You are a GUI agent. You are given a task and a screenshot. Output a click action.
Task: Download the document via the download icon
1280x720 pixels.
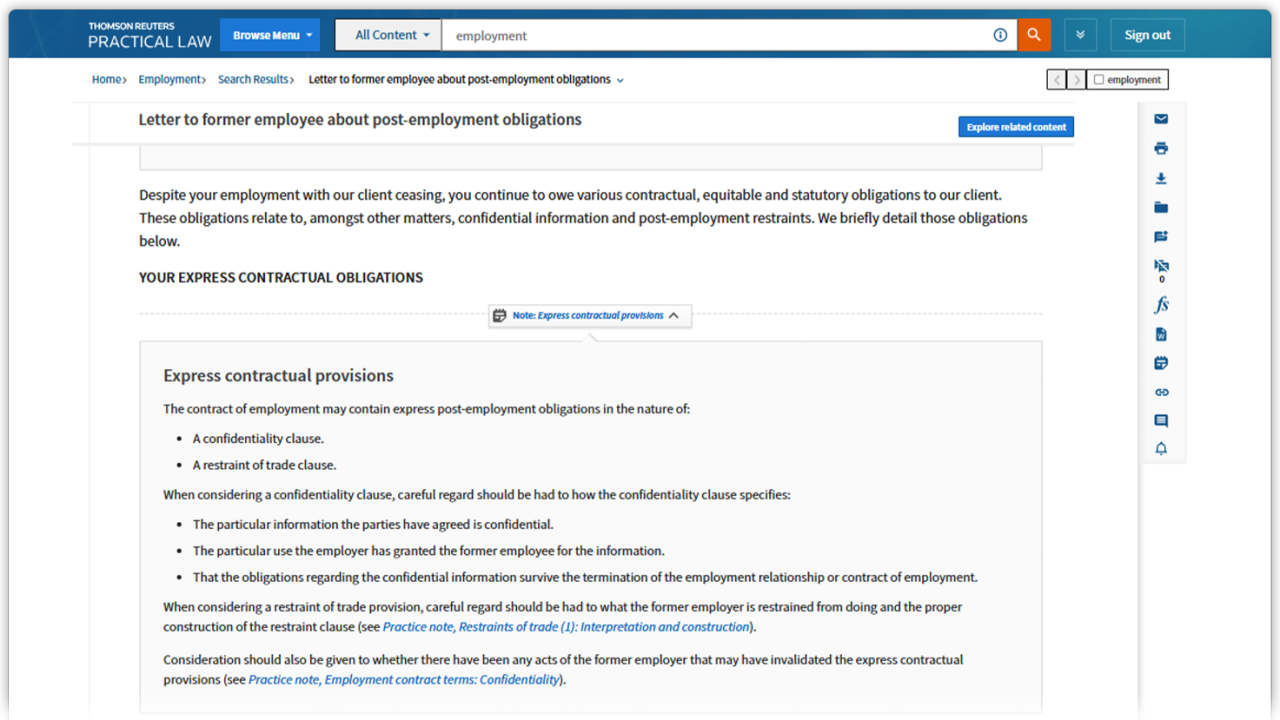pos(1161,178)
